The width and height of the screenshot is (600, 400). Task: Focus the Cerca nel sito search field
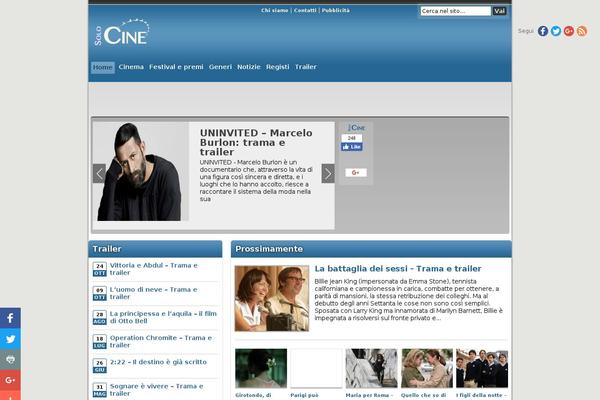(x=455, y=11)
